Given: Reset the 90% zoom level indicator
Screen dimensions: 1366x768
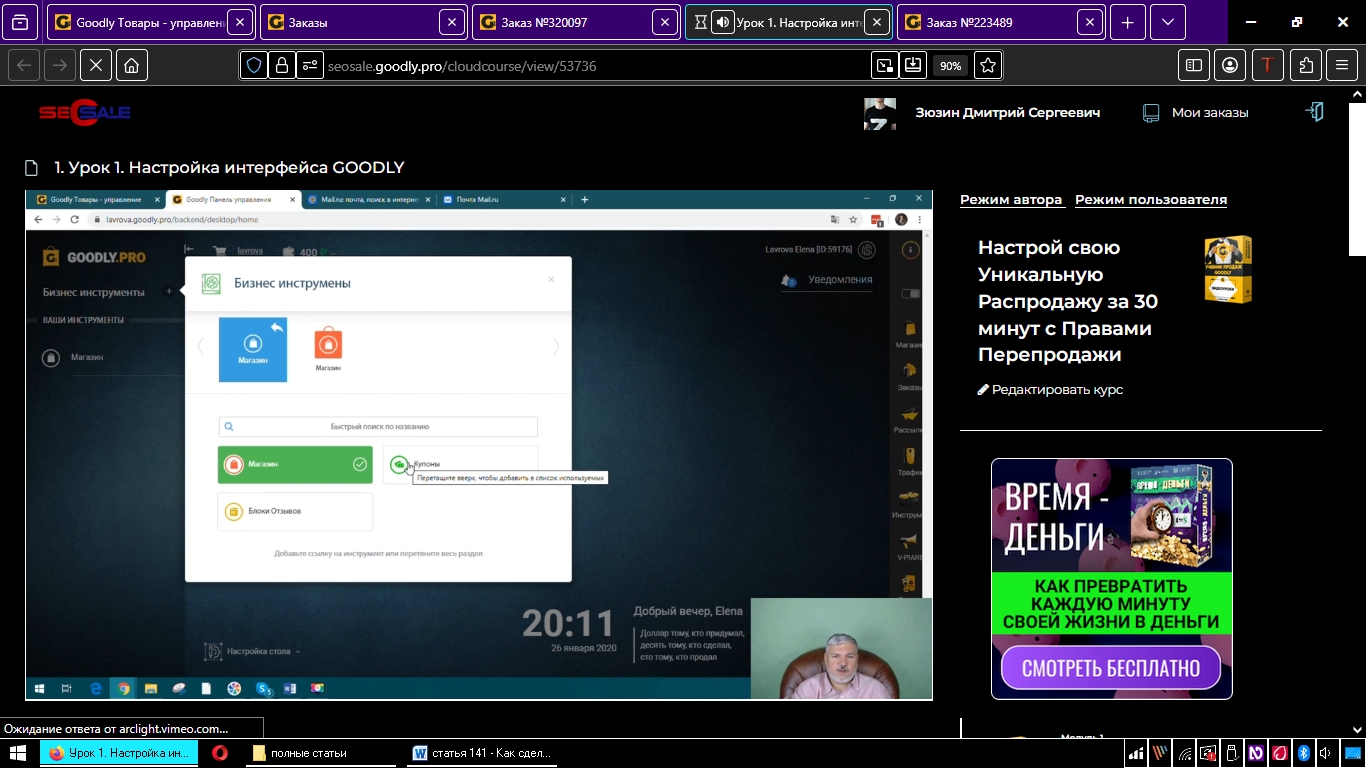Looking at the screenshot, I should pos(949,66).
